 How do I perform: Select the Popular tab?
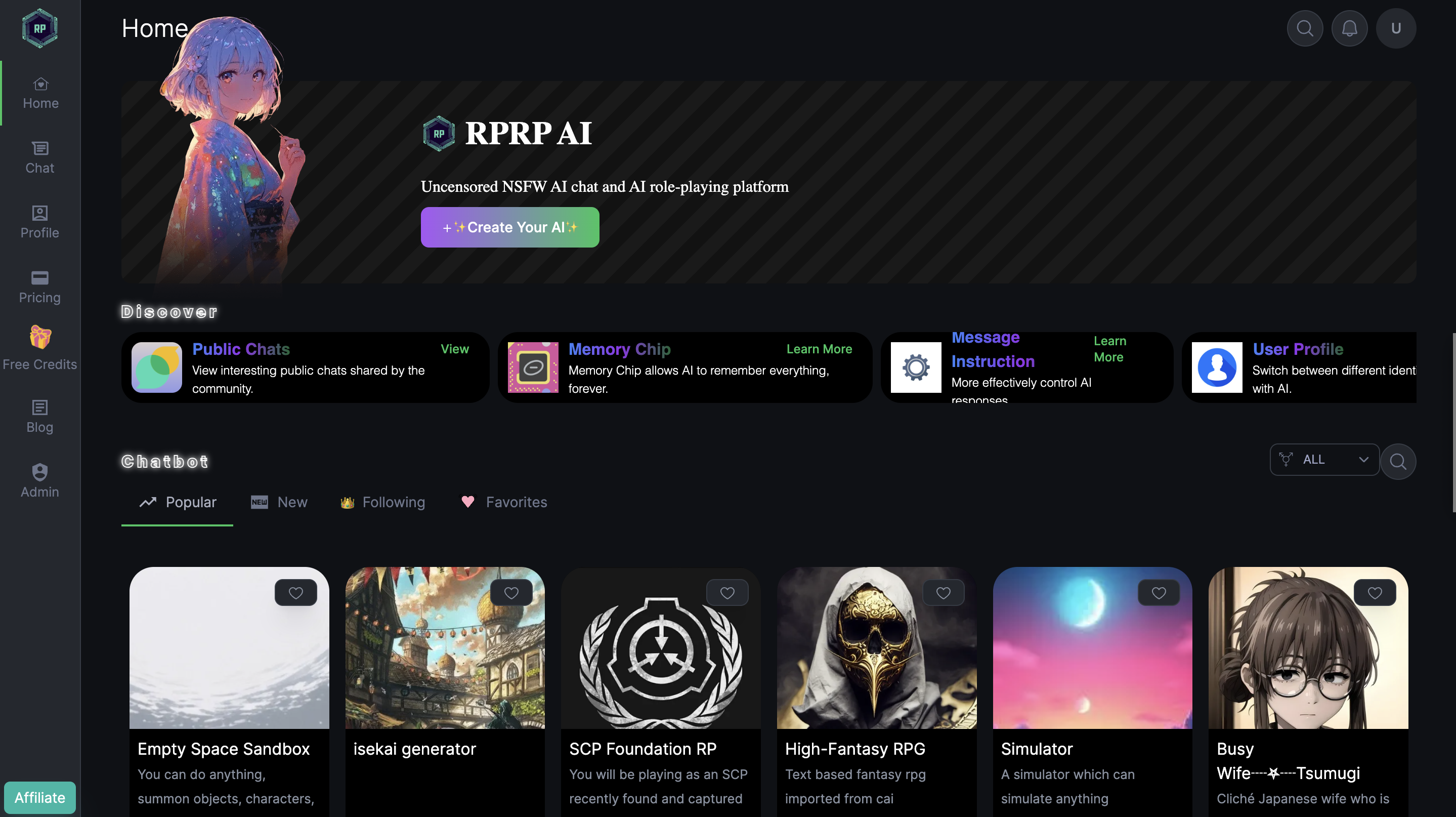pyautogui.click(x=177, y=502)
